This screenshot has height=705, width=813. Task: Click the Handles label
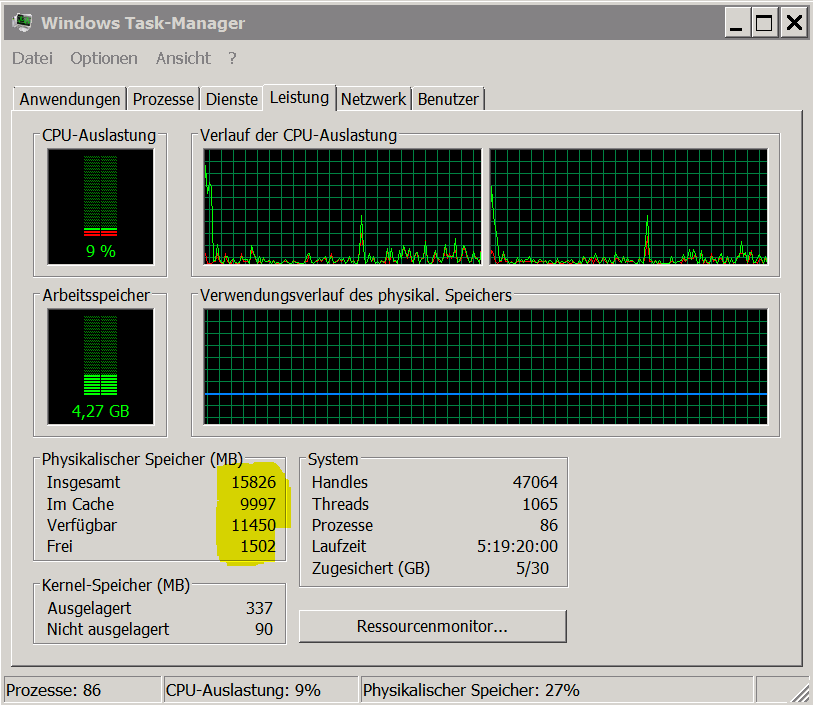tap(340, 482)
